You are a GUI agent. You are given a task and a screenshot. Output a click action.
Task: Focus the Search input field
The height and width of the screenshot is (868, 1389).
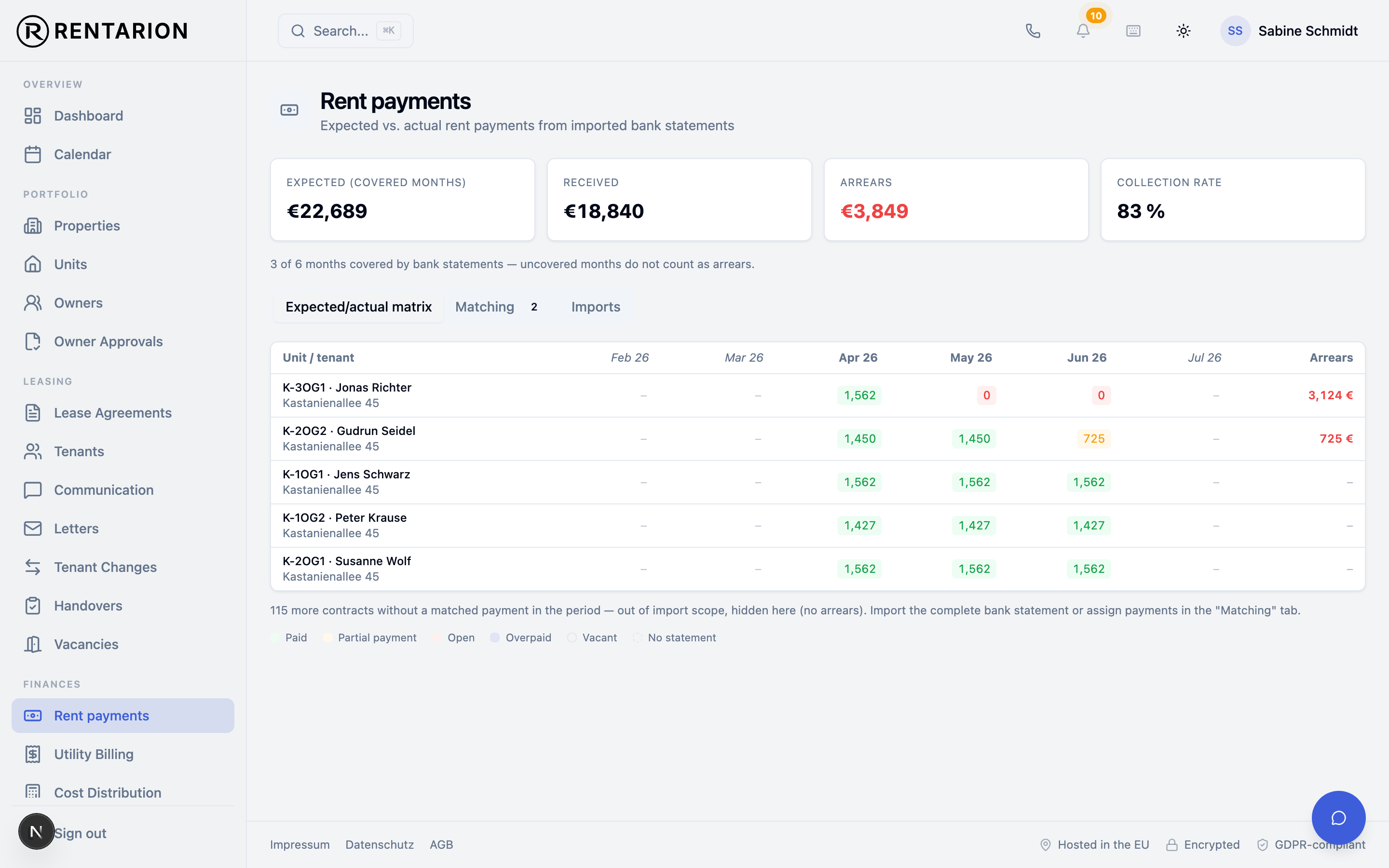tap(345, 31)
